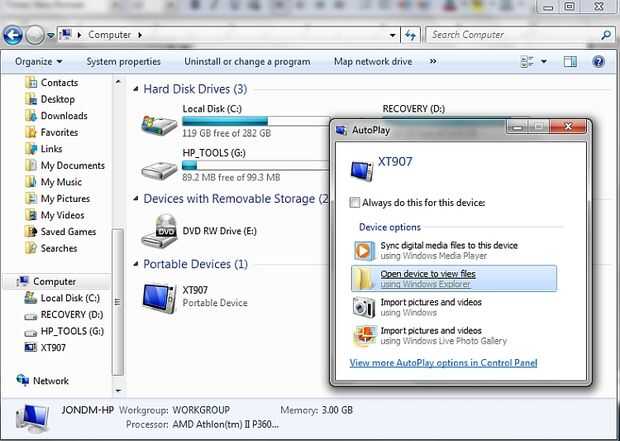Click the navigation pane scroll down arrow
Viewport: 620px width, 441px height.
coord(118,390)
